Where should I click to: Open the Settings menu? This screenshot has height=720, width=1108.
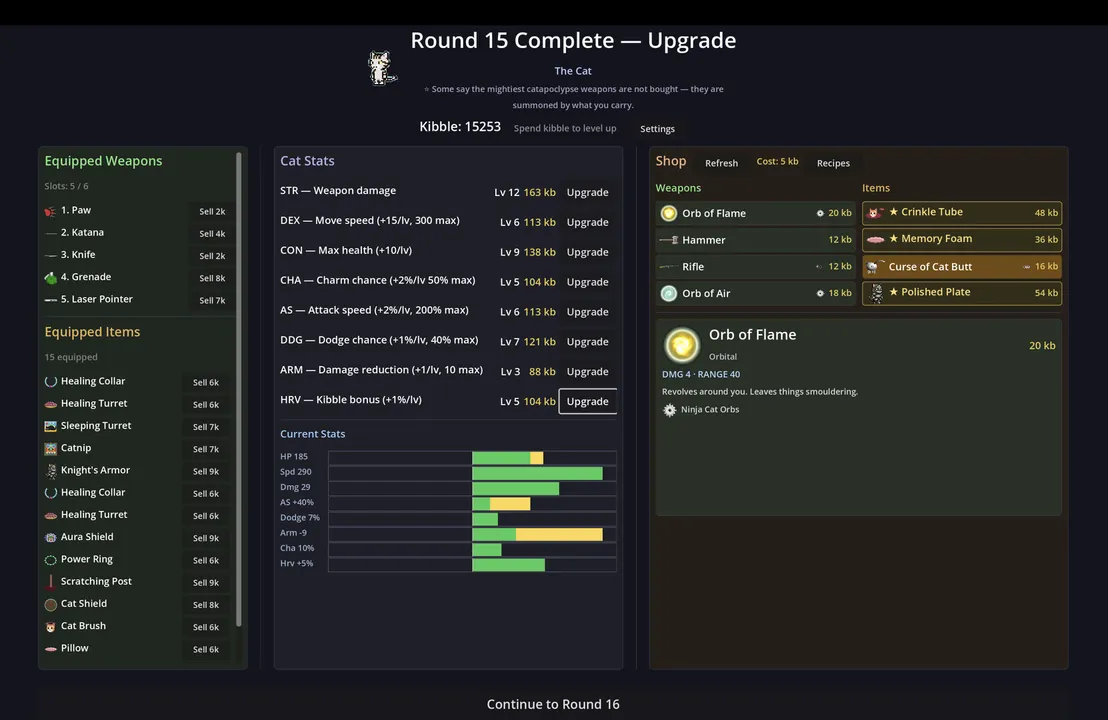(x=657, y=129)
